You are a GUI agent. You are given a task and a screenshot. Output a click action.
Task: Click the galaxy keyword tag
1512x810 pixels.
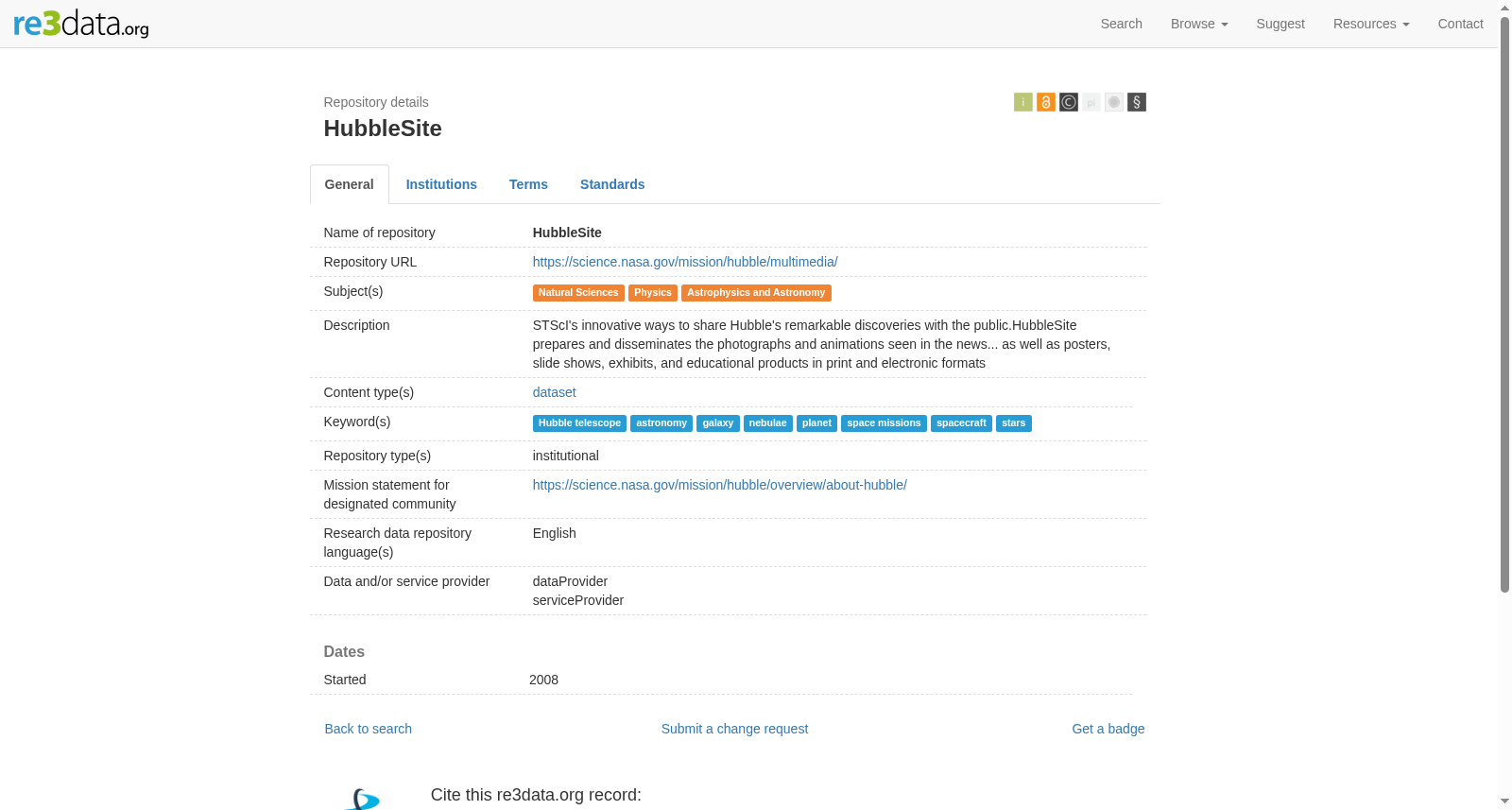[x=718, y=423]
